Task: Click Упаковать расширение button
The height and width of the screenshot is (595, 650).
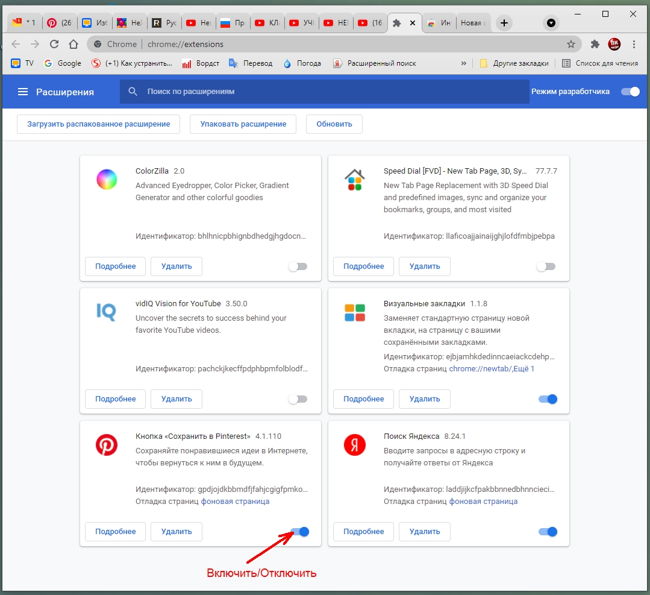Action: (243, 124)
